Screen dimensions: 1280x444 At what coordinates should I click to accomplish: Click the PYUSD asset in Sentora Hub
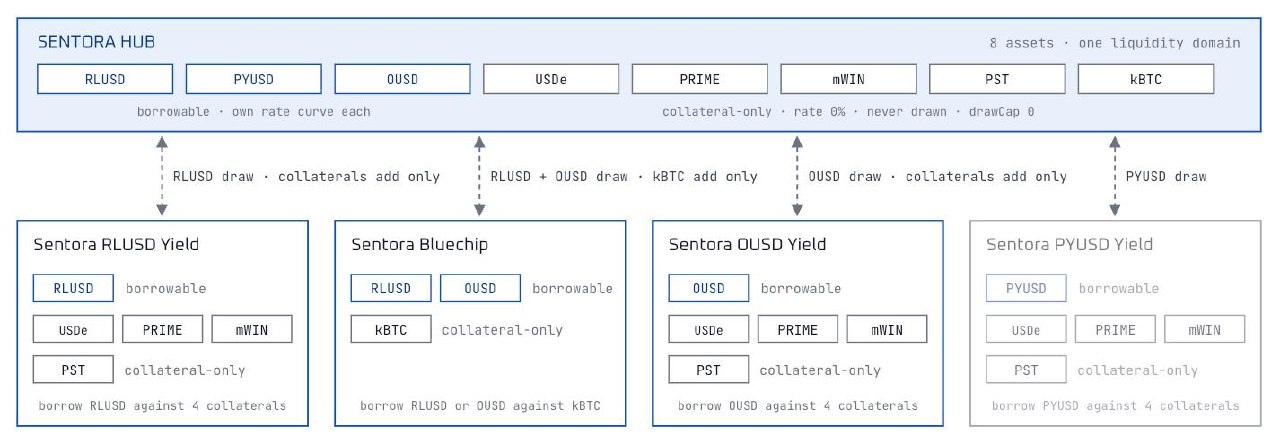pos(253,79)
